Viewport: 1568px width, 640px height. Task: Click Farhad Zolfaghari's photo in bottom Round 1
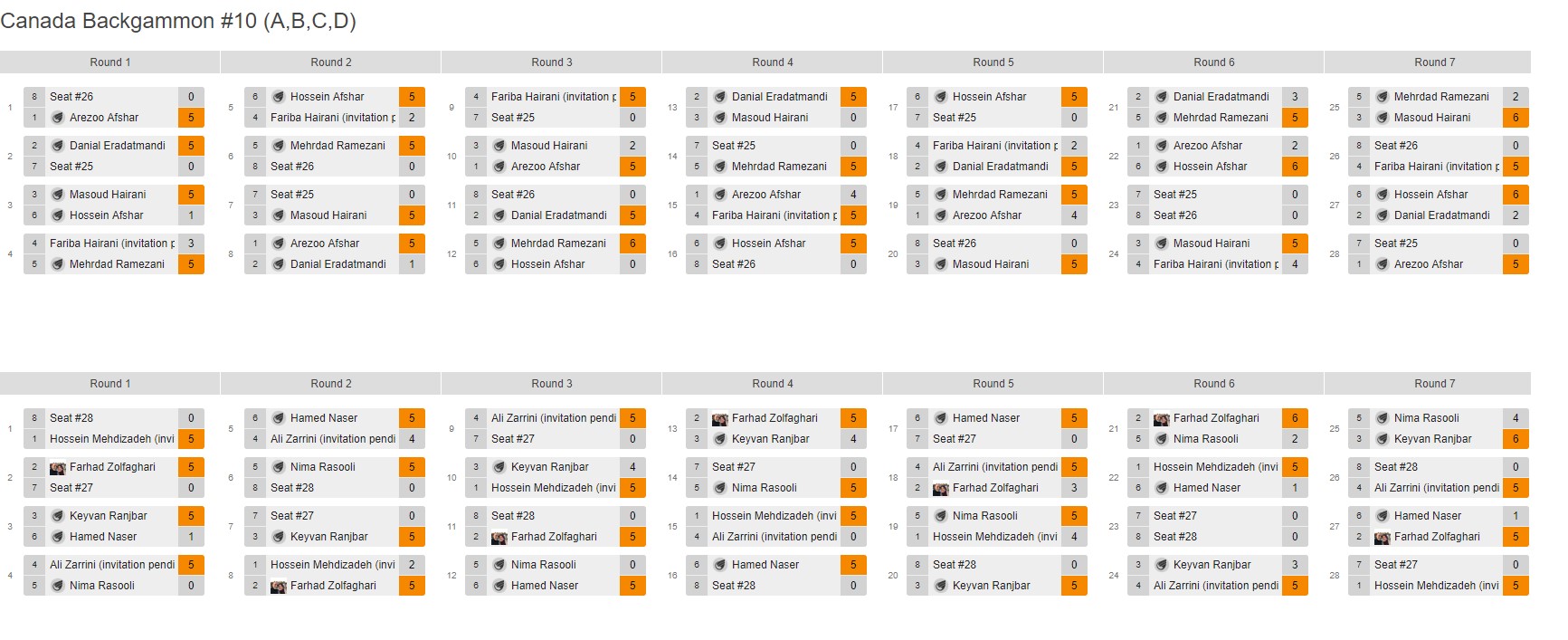pos(58,467)
